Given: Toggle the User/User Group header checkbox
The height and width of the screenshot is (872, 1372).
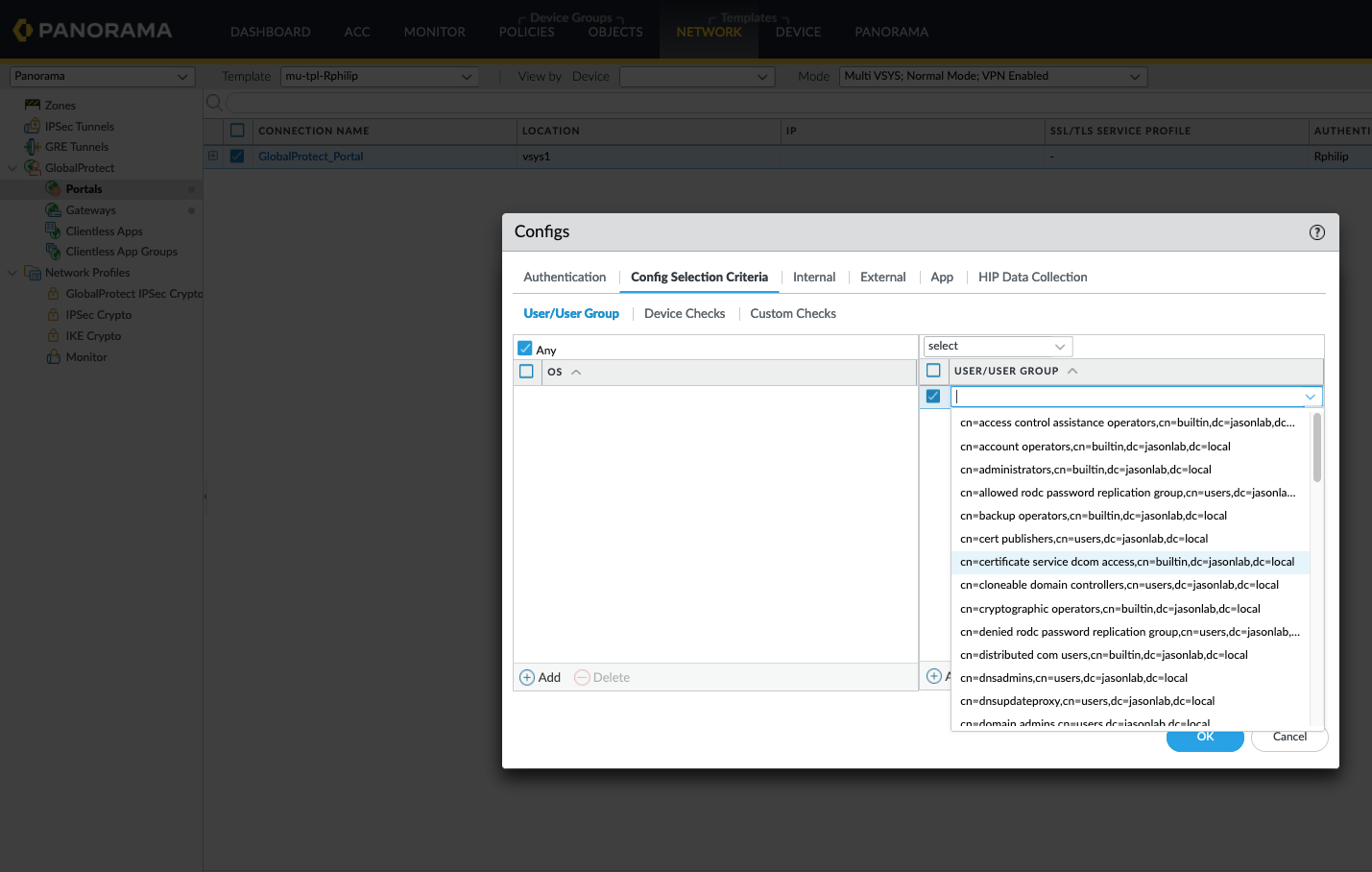Looking at the screenshot, I should pyautogui.click(x=933, y=371).
